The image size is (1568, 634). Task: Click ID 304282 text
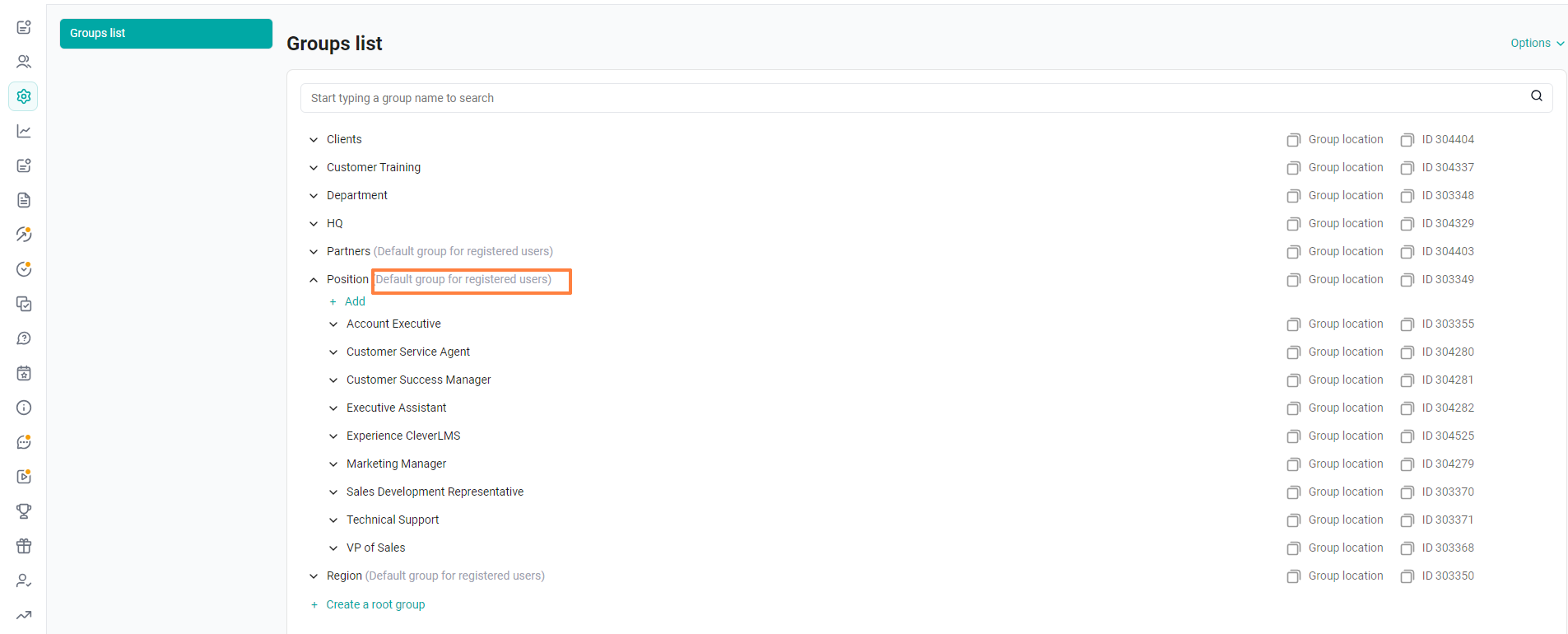pyautogui.click(x=1448, y=408)
